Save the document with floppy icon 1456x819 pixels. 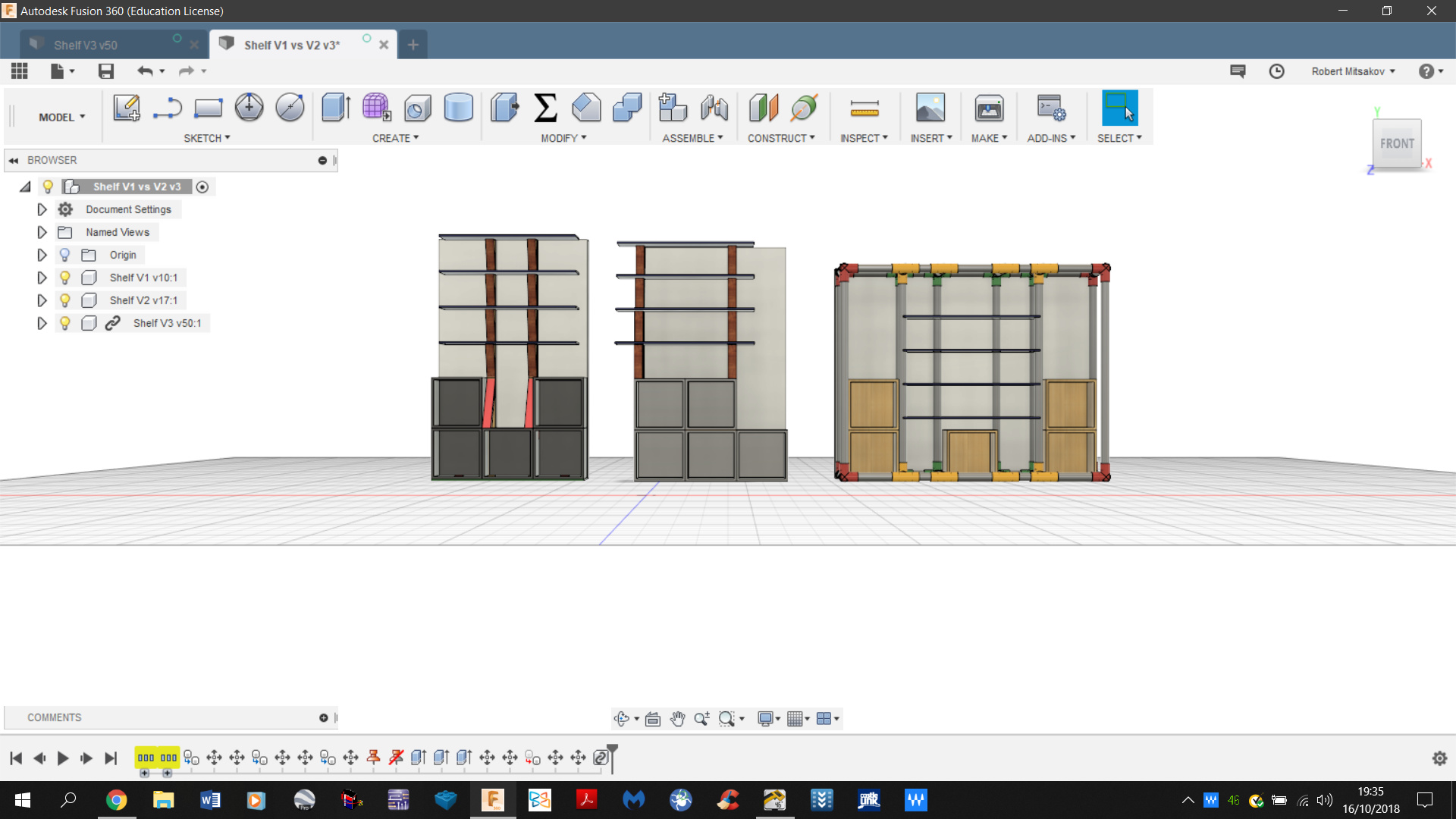(106, 71)
